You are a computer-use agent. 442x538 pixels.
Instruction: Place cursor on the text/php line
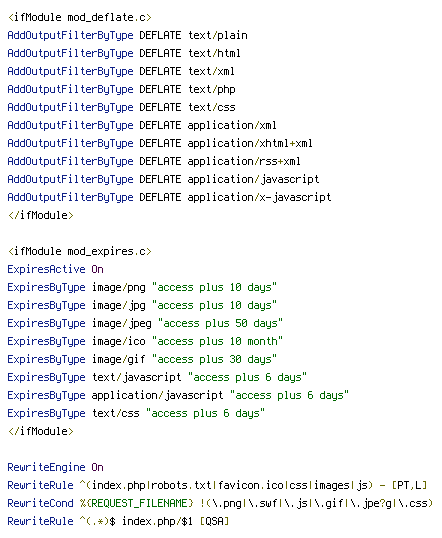coord(121,89)
